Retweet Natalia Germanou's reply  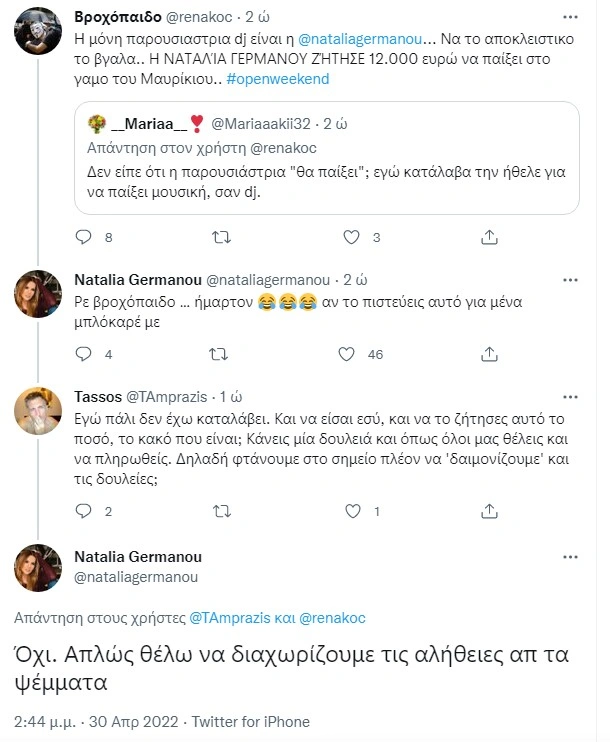[217, 354]
